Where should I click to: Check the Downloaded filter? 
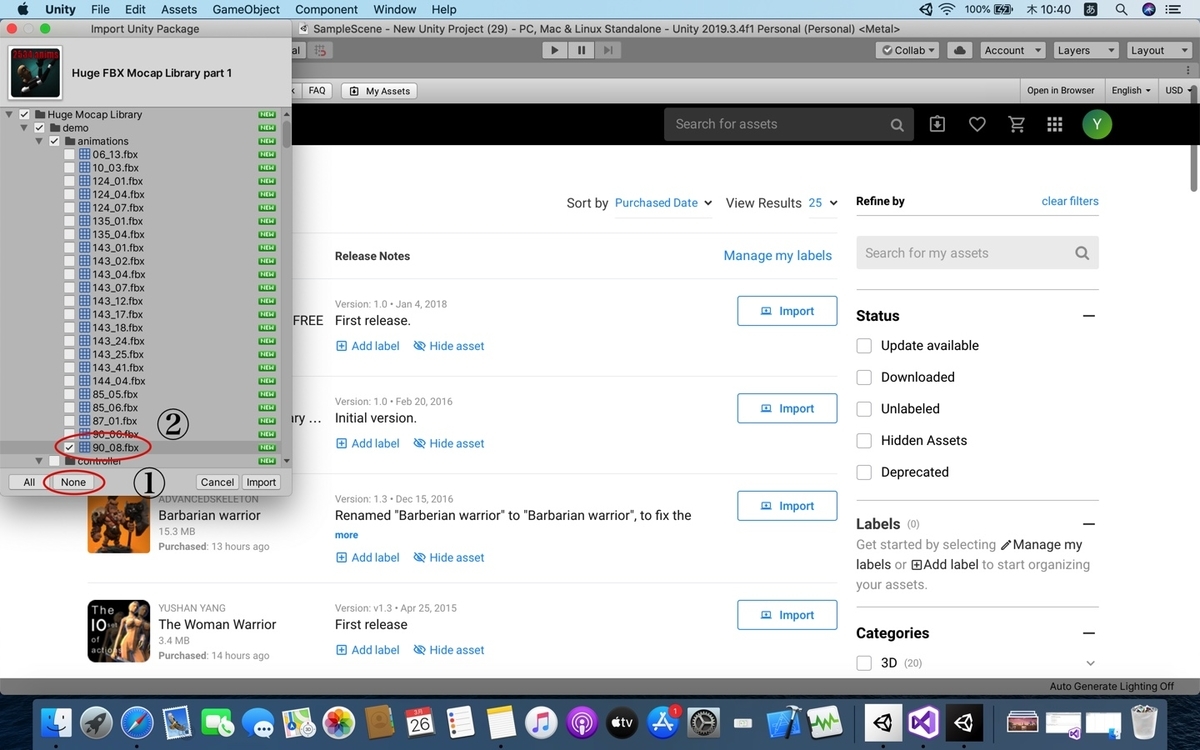[864, 377]
